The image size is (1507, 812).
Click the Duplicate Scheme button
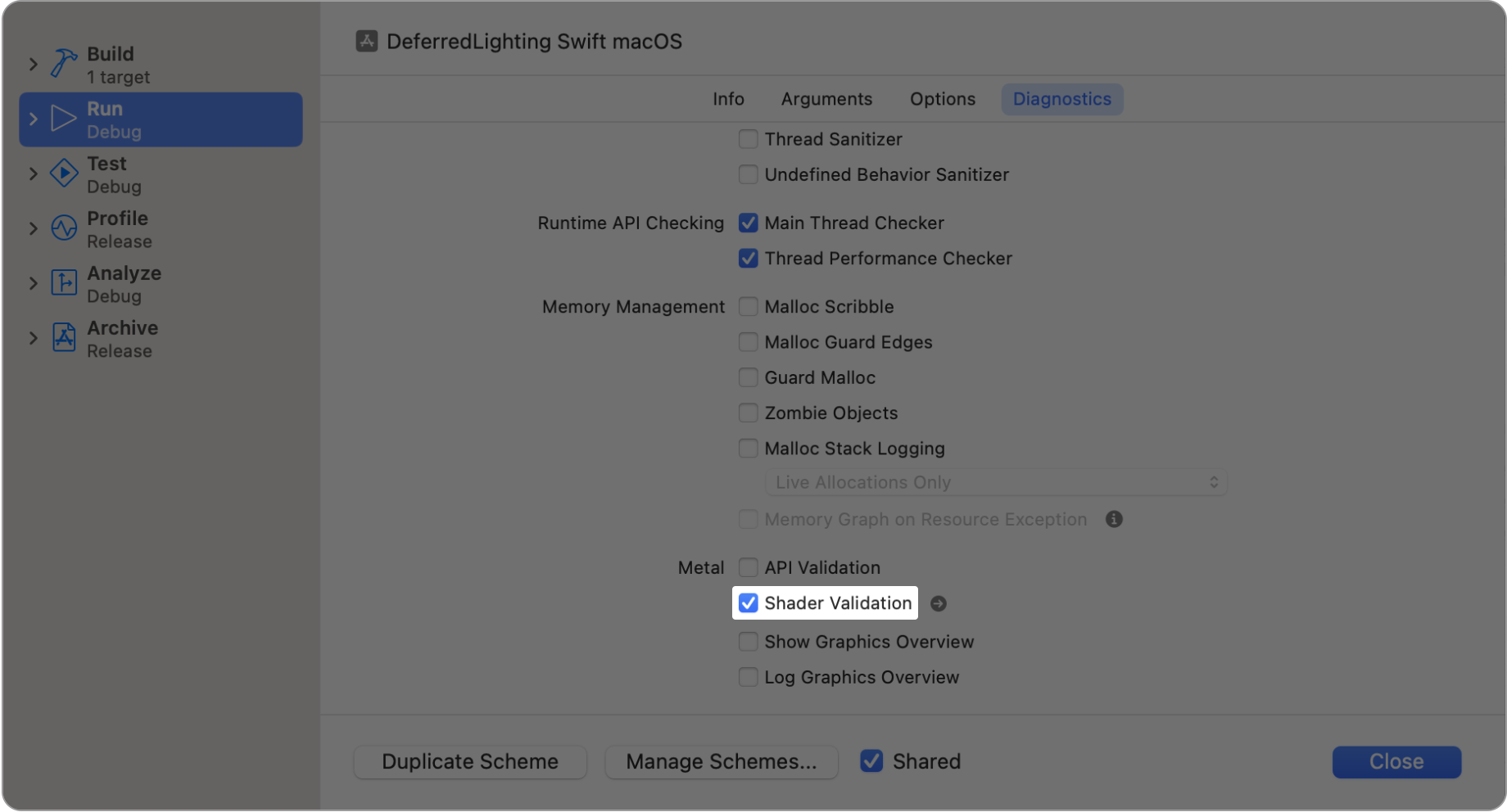469,761
